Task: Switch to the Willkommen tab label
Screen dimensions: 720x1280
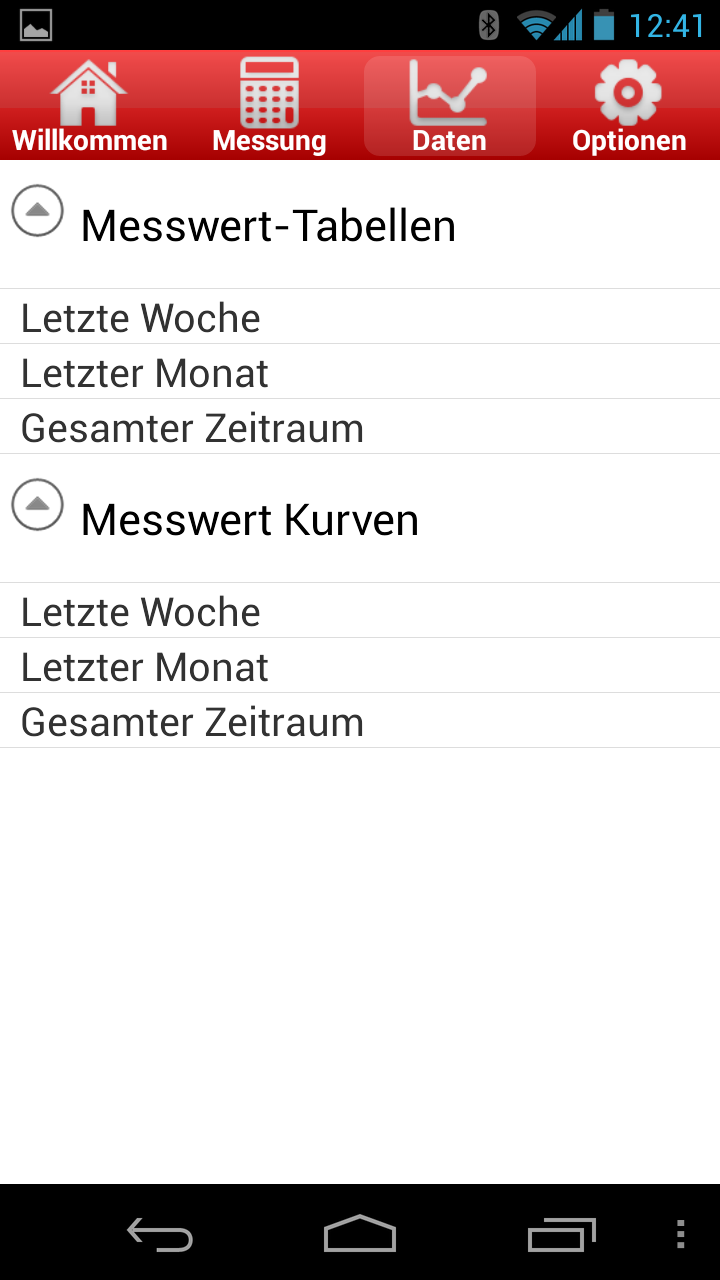Action: pos(90,141)
